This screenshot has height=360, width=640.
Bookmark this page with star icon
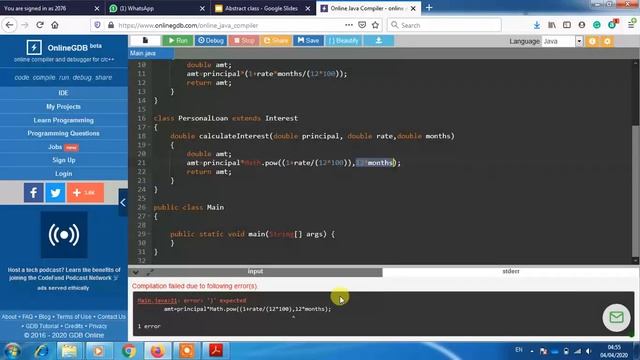(376, 25)
